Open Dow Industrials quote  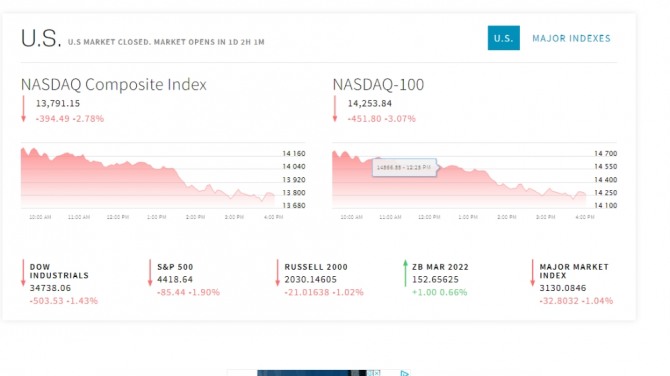pyautogui.click(x=59, y=271)
